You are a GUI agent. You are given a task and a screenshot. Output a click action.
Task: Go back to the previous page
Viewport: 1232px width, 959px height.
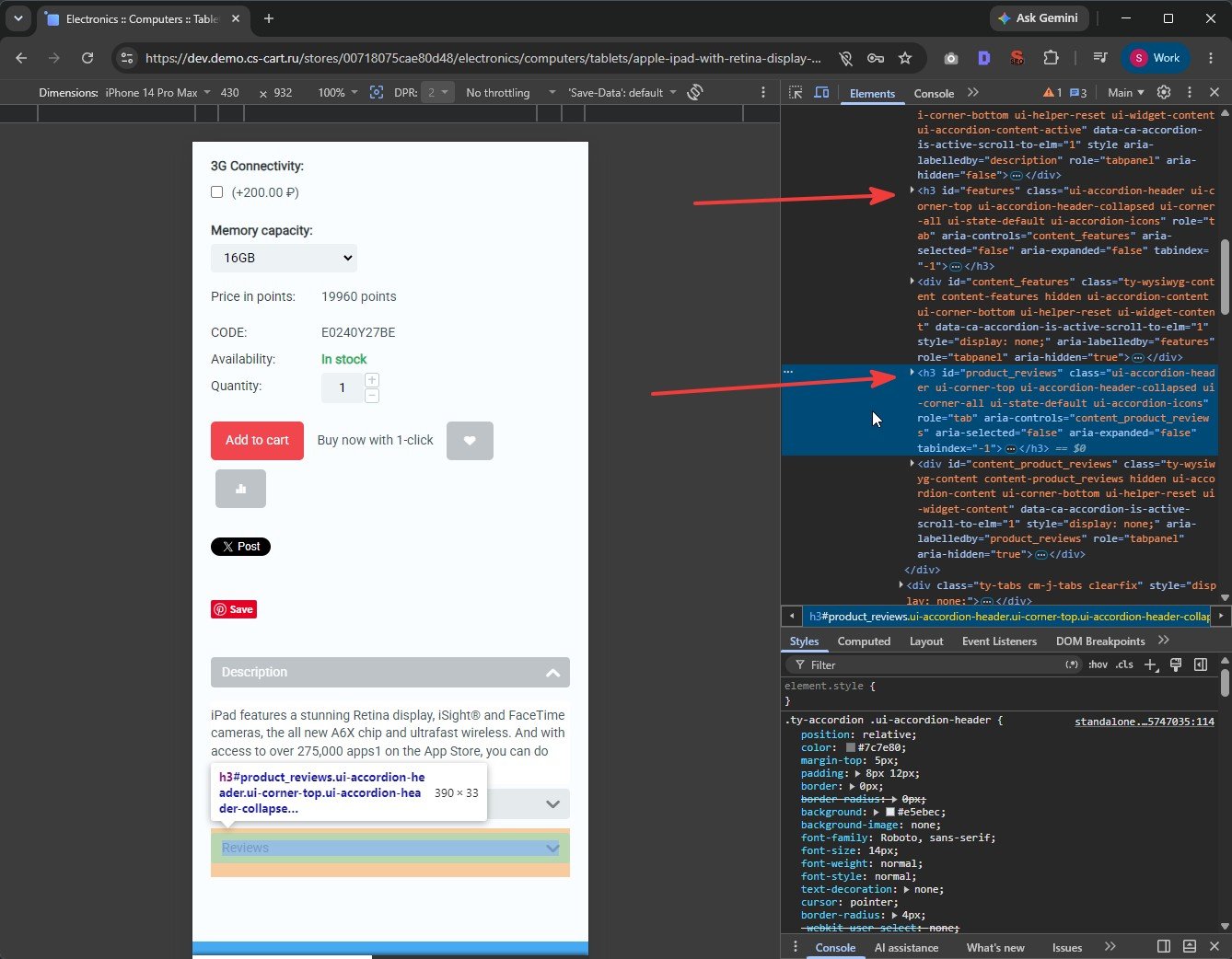coord(21,58)
